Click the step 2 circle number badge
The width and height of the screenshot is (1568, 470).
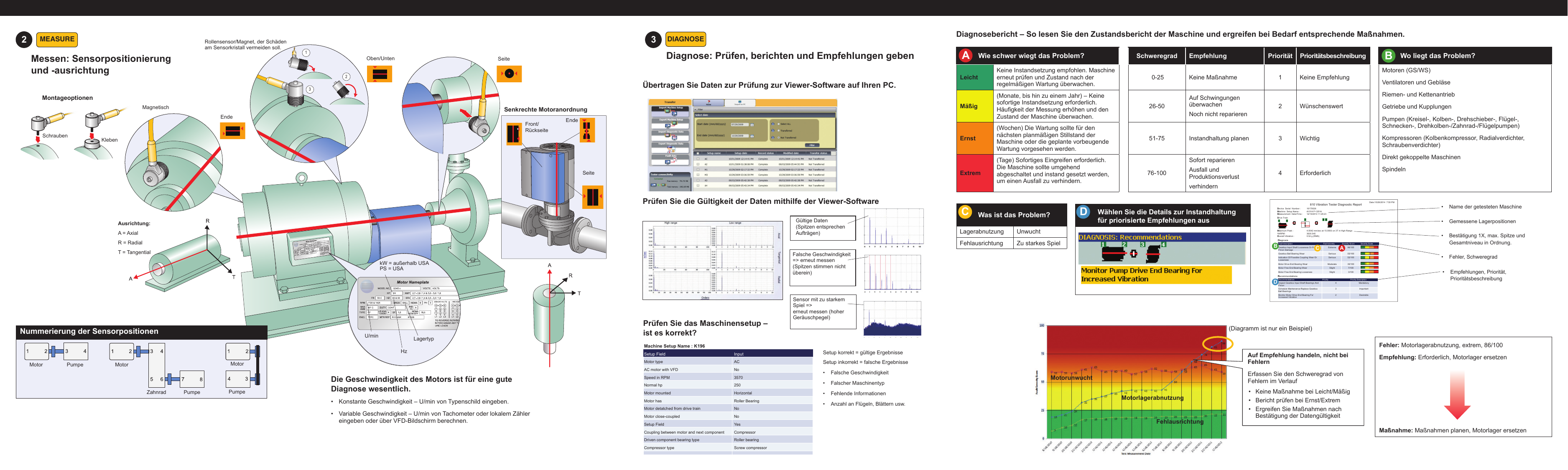tap(24, 40)
